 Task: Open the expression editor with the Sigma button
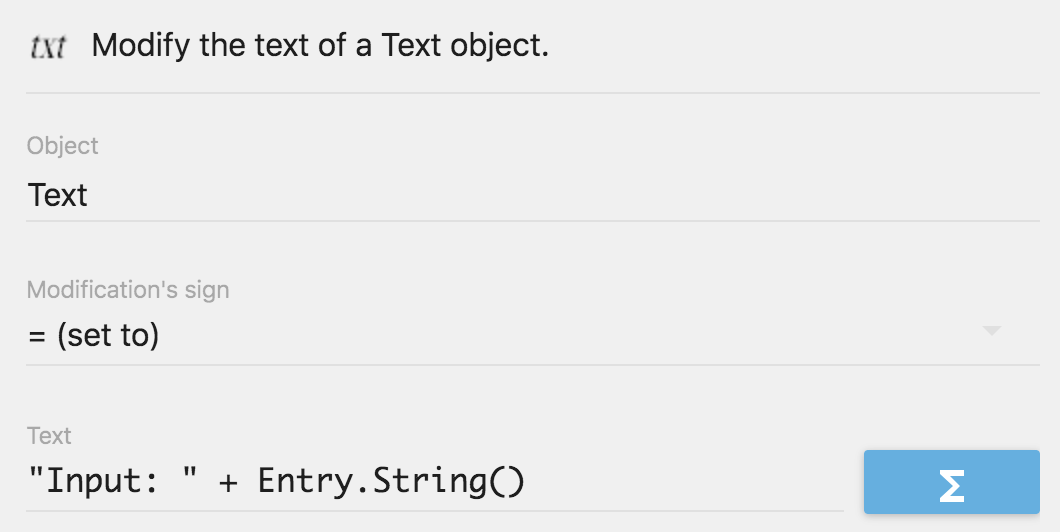coord(951,482)
